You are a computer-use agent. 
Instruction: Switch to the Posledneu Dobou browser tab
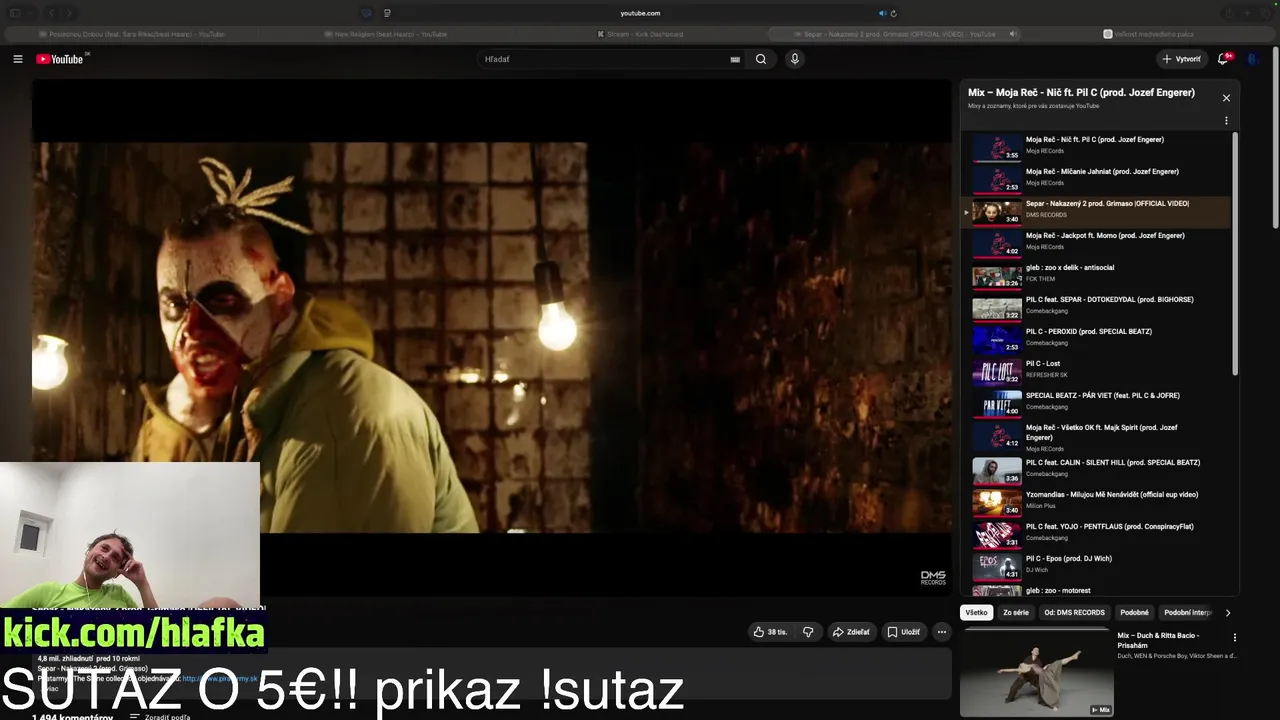coord(131,34)
